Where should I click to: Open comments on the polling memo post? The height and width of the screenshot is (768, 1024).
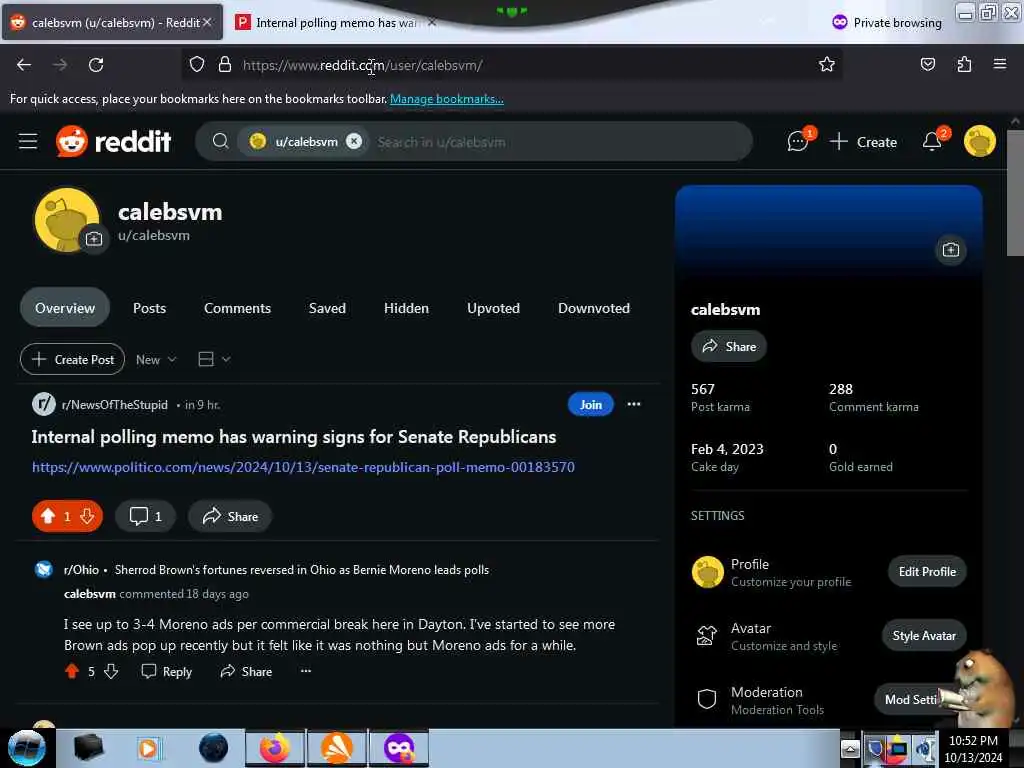(146, 517)
